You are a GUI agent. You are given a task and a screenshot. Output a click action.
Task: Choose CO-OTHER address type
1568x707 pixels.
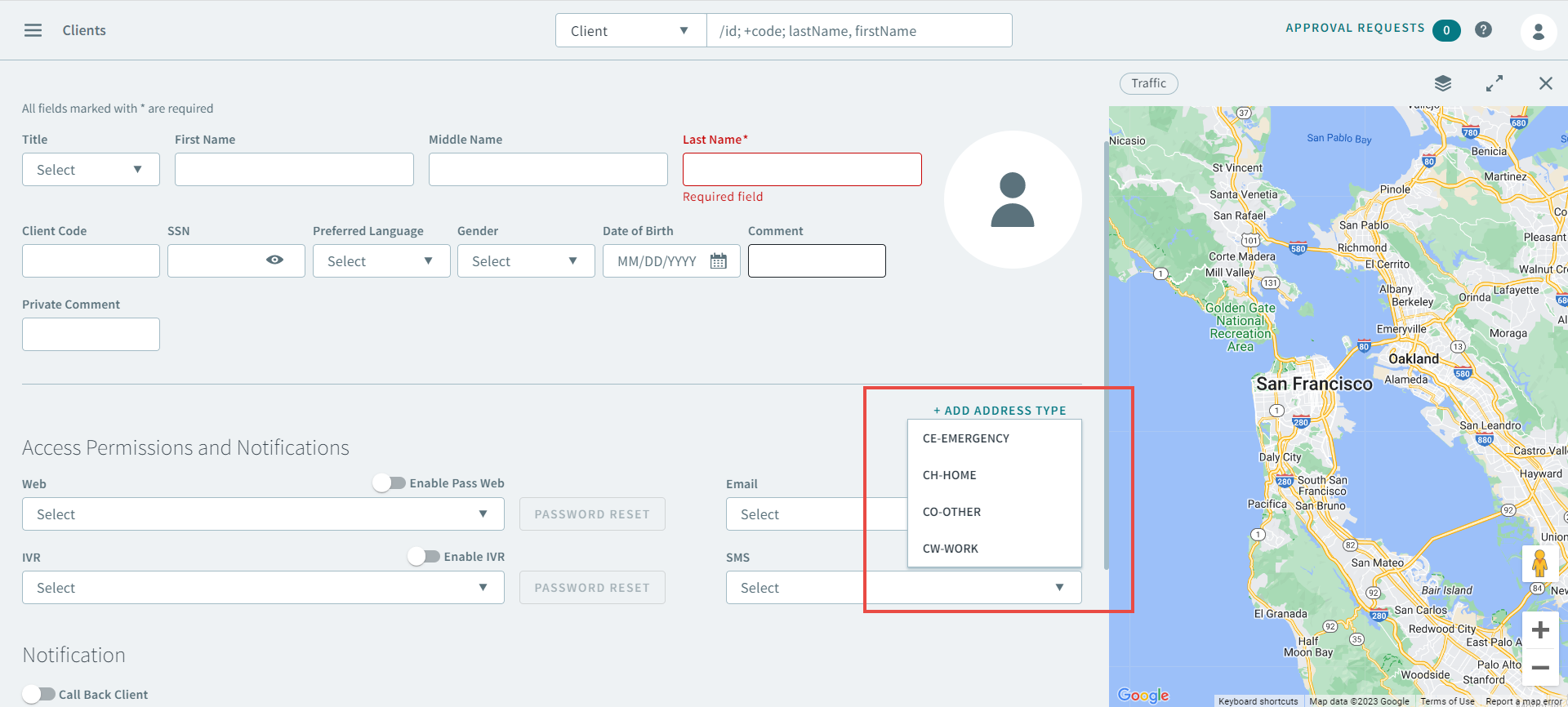pyautogui.click(x=995, y=512)
